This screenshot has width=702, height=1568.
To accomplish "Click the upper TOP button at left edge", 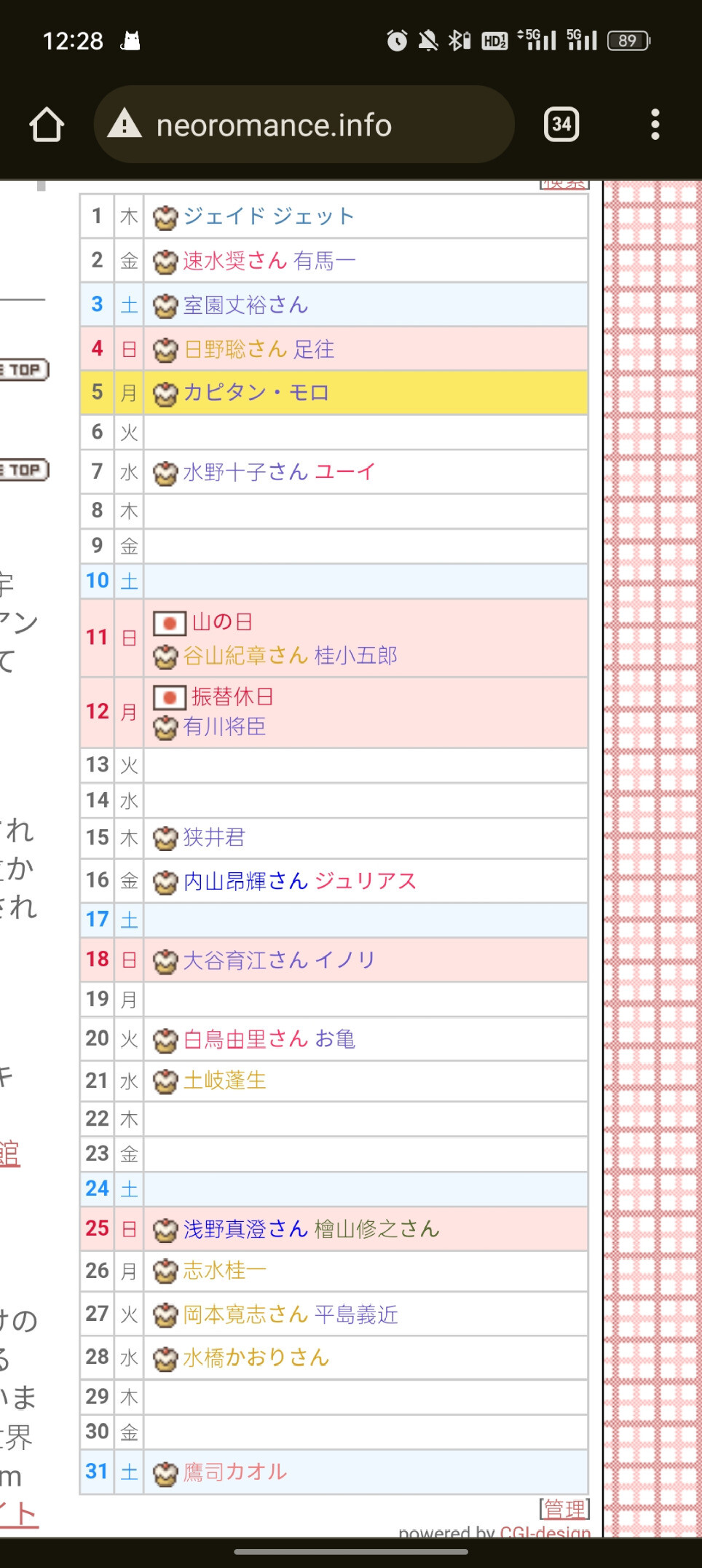I will [24, 369].
